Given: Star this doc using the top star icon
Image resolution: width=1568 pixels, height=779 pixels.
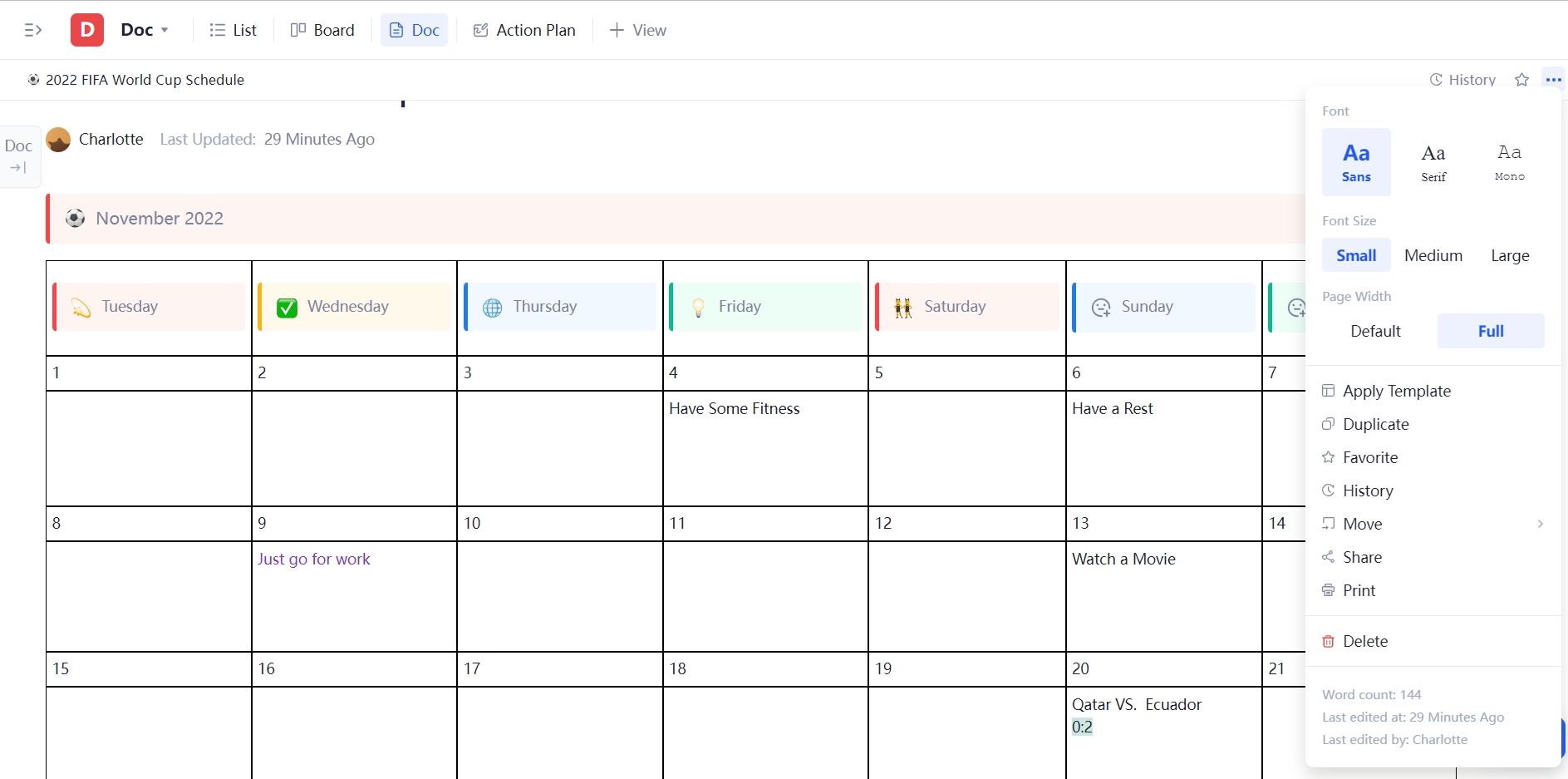Looking at the screenshot, I should (1521, 80).
